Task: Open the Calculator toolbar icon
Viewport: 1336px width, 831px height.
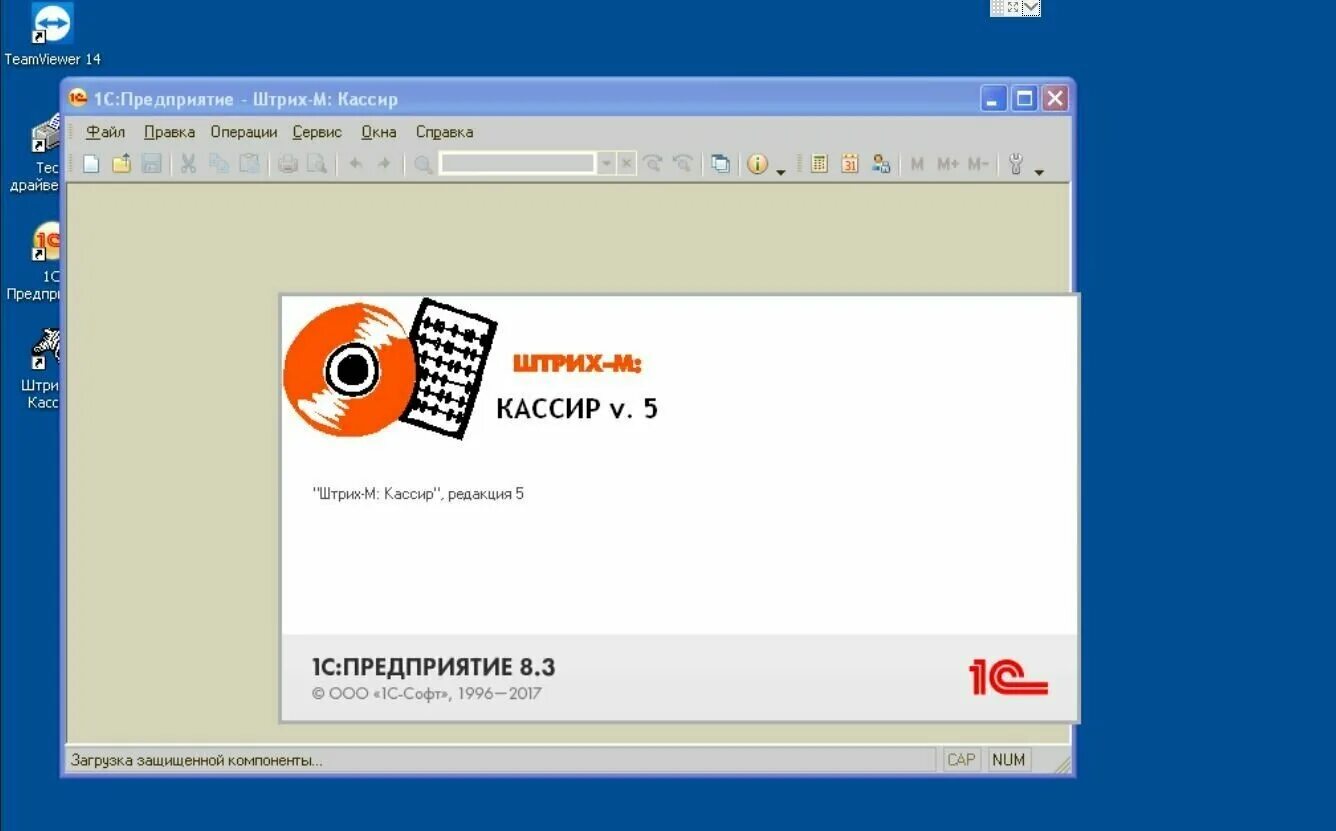Action: click(x=819, y=164)
